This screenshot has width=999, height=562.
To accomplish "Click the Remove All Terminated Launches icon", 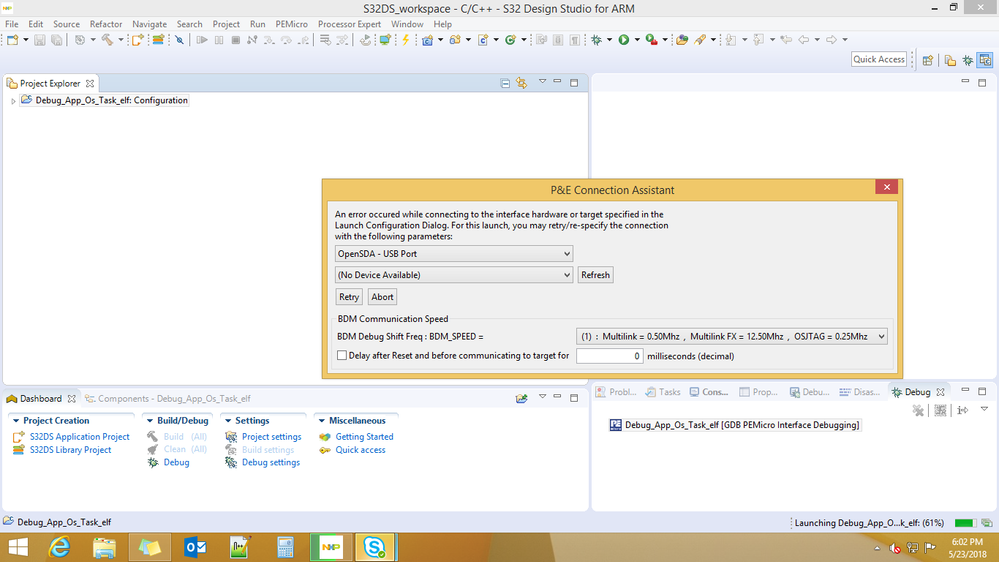I will point(917,410).
